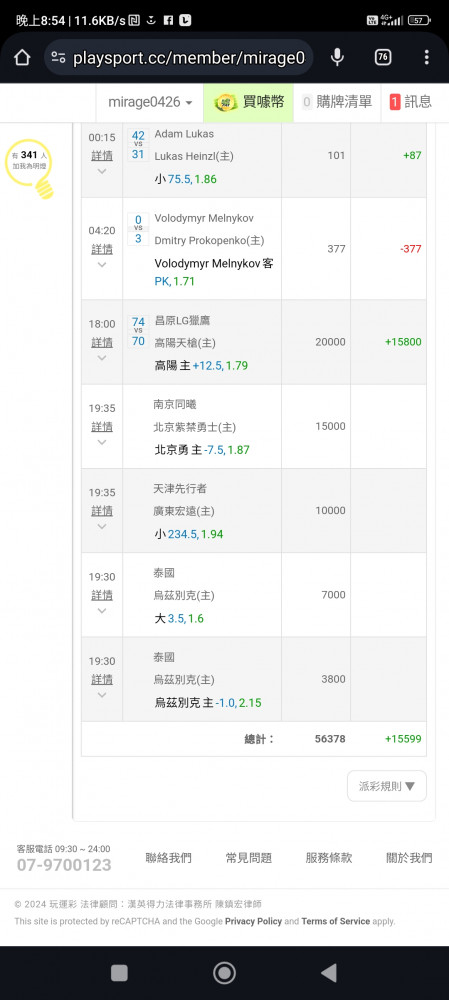The height and width of the screenshot is (1000, 449).
Task: Tap the site settings icon in address bar
Action: pyautogui.click(x=58, y=58)
